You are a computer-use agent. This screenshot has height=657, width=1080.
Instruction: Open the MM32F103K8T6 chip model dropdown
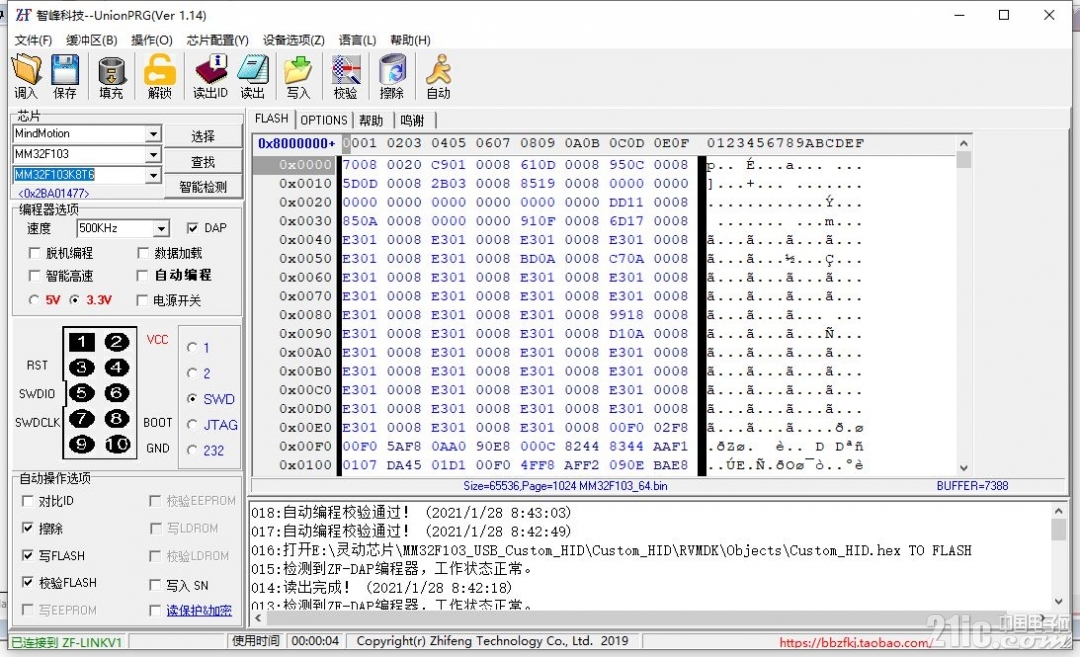click(x=154, y=175)
